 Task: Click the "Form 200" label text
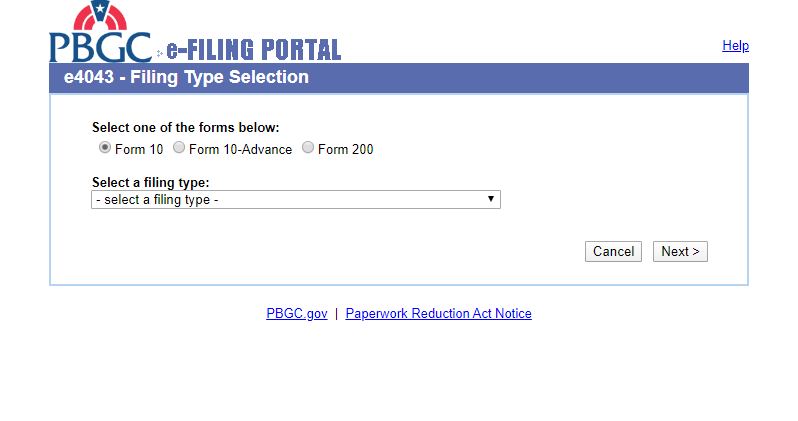click(345, 149)
